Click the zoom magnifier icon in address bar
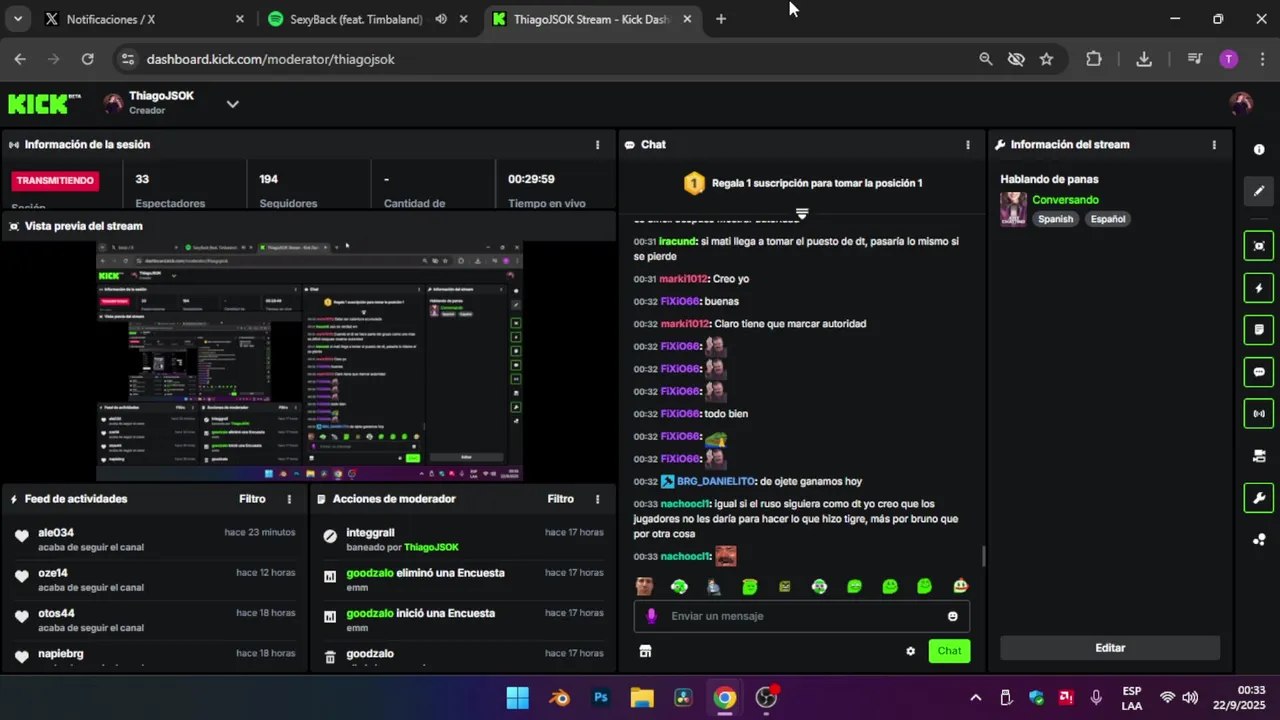The height and width of the screenshot is (720, 1280). pos(986,59)
